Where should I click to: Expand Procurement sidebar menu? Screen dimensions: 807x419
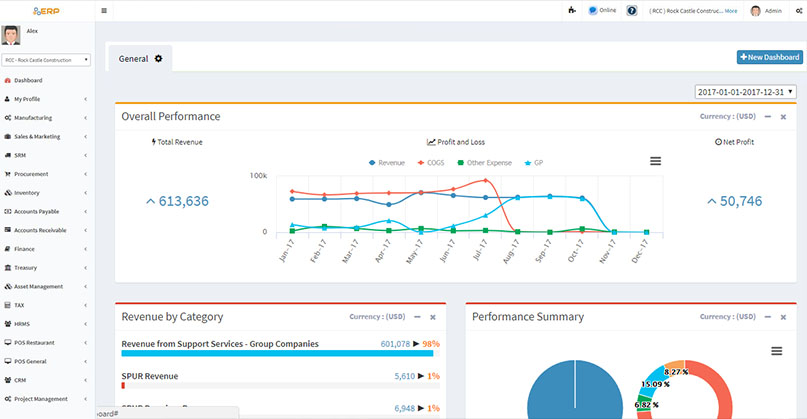[x=47, y=174]
